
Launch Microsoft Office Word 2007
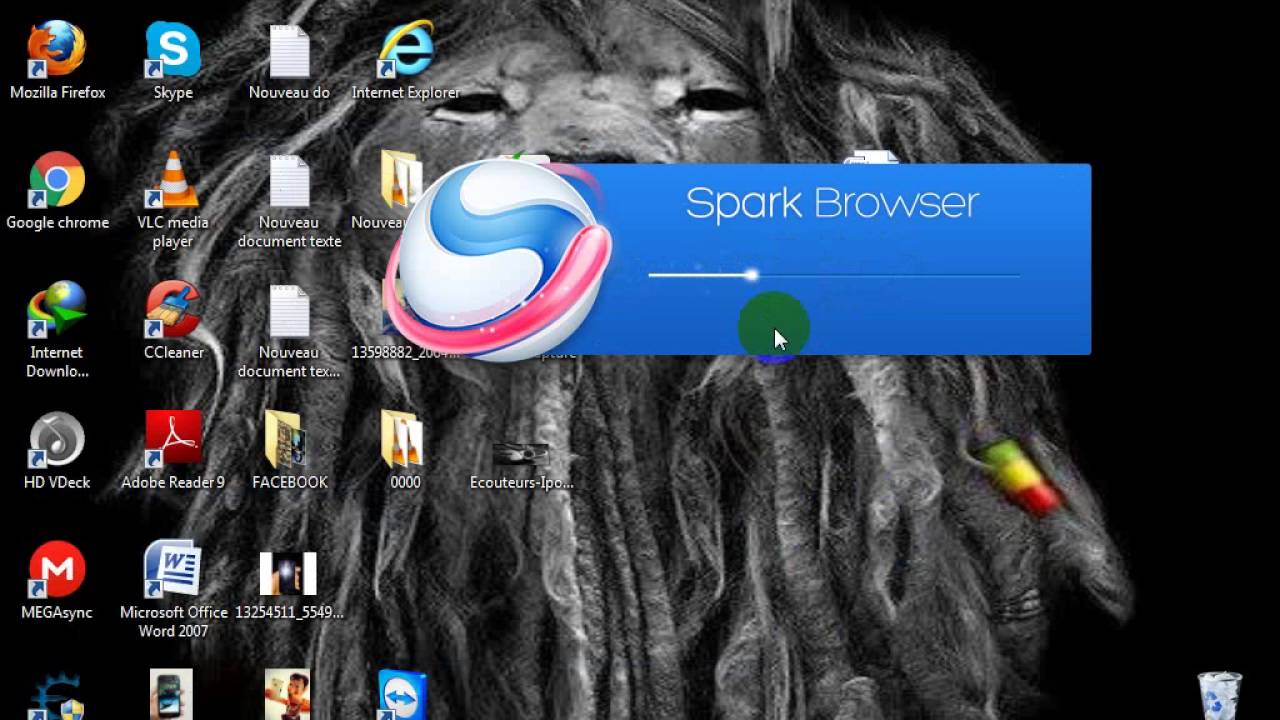171,570
